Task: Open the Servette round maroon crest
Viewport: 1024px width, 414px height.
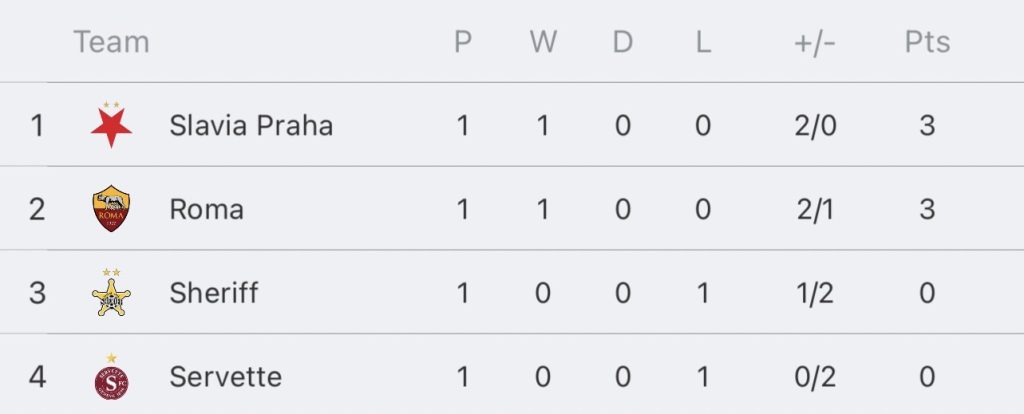Action: coord(111,376)
